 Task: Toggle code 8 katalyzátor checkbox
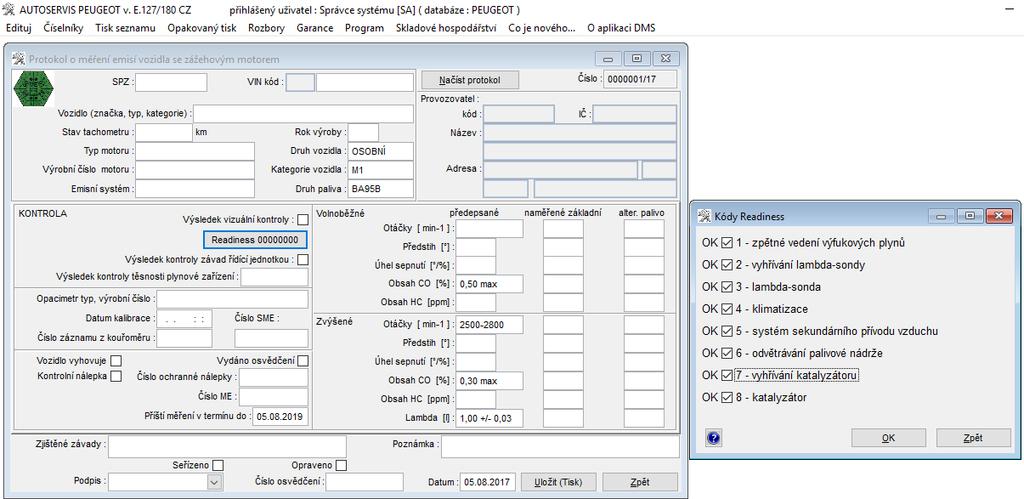(727, 397)
